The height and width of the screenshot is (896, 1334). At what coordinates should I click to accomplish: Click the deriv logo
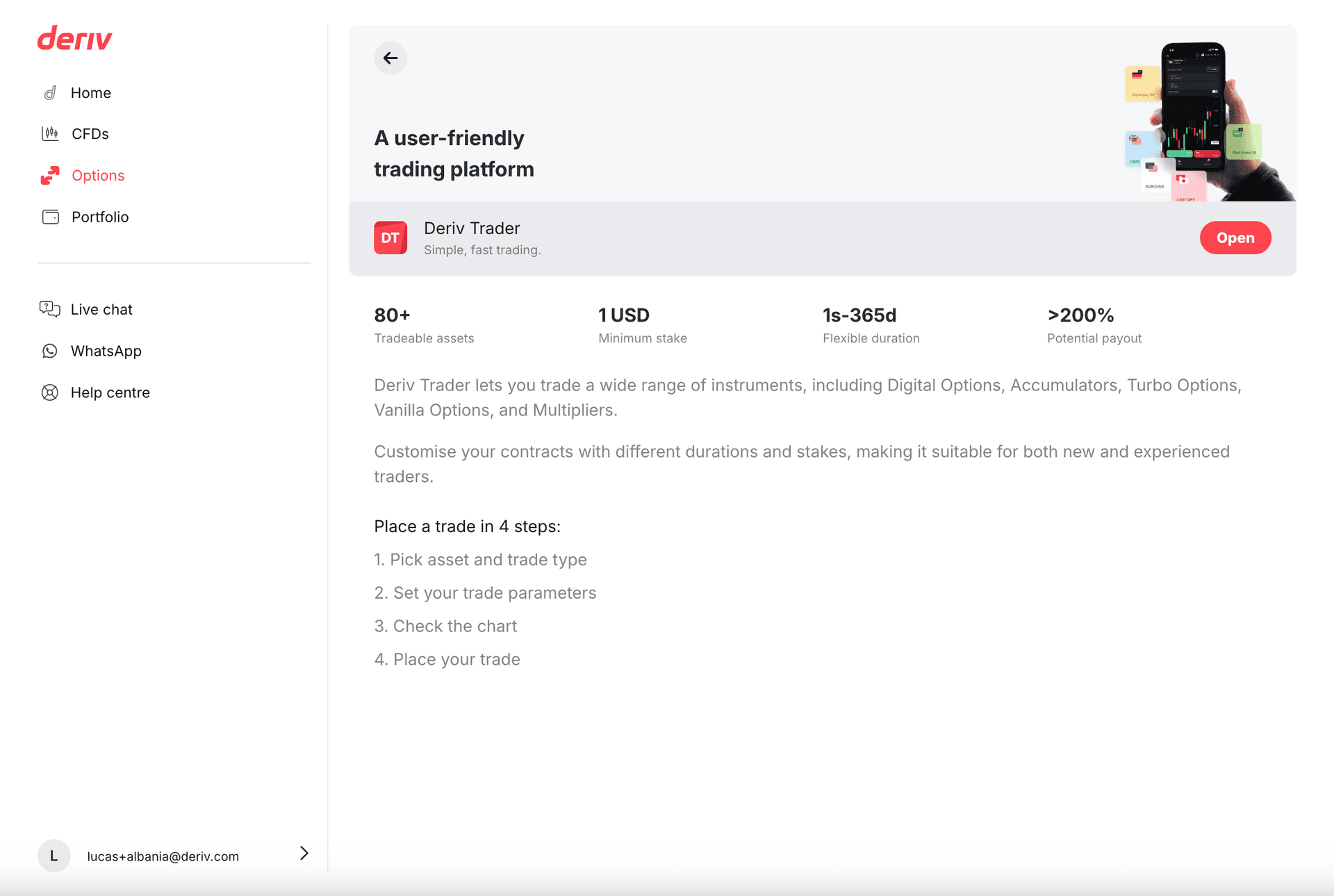(74, 39)
